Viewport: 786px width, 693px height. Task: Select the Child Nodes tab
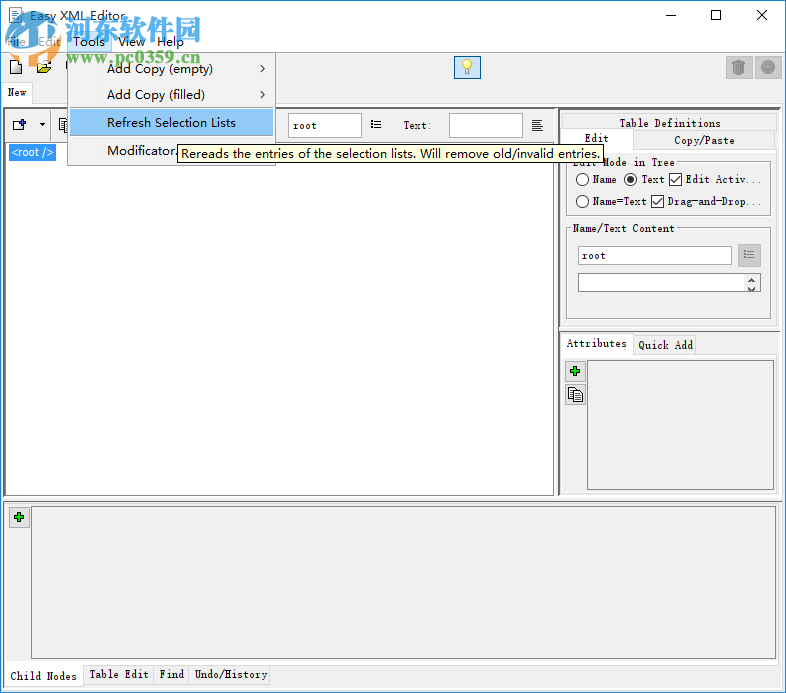[x=44, y=676]
